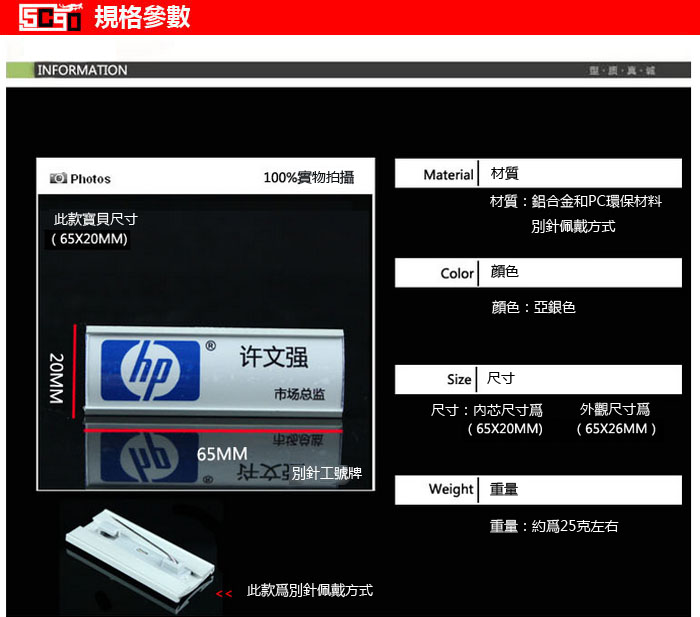Click the HP logo on the name badge
This screenshot has width=700, height=617.
pyautogui.click(x=150, y=370)
